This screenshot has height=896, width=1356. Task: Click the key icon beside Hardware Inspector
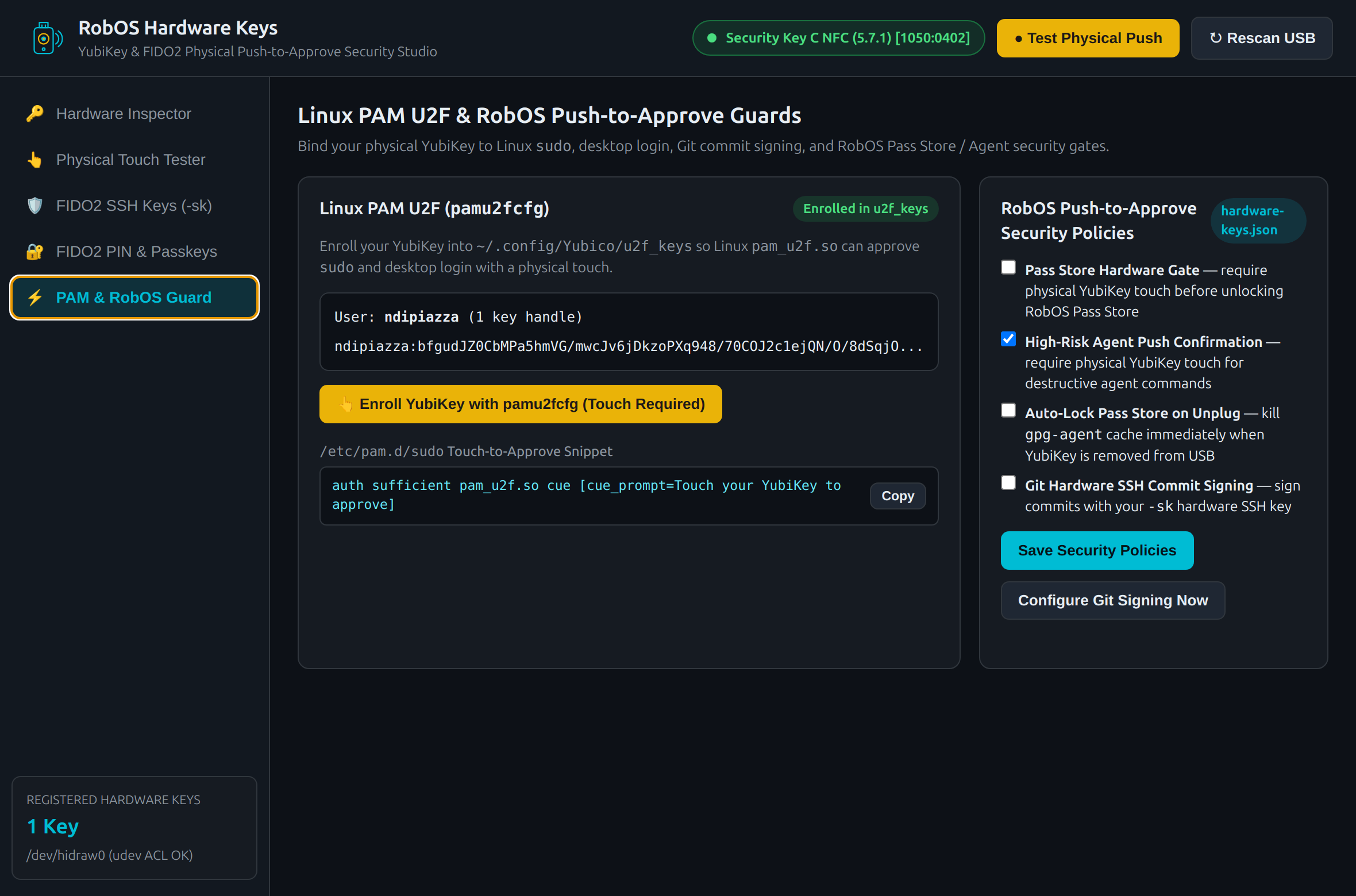(35, 114)
